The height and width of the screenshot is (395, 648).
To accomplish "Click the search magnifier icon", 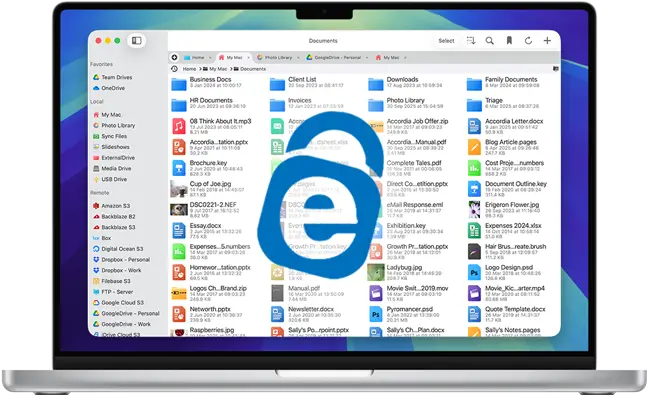I will point(489,40).
